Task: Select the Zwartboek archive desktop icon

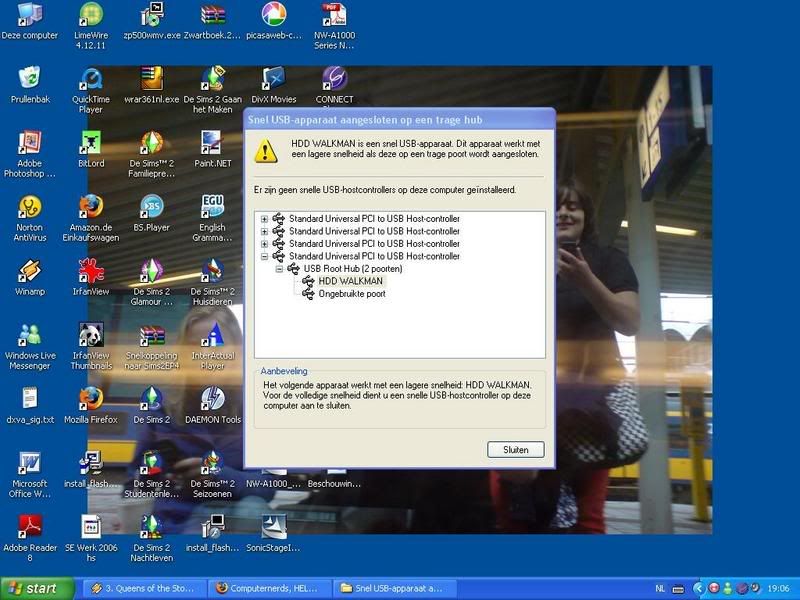Action: [x=212, y=22]
